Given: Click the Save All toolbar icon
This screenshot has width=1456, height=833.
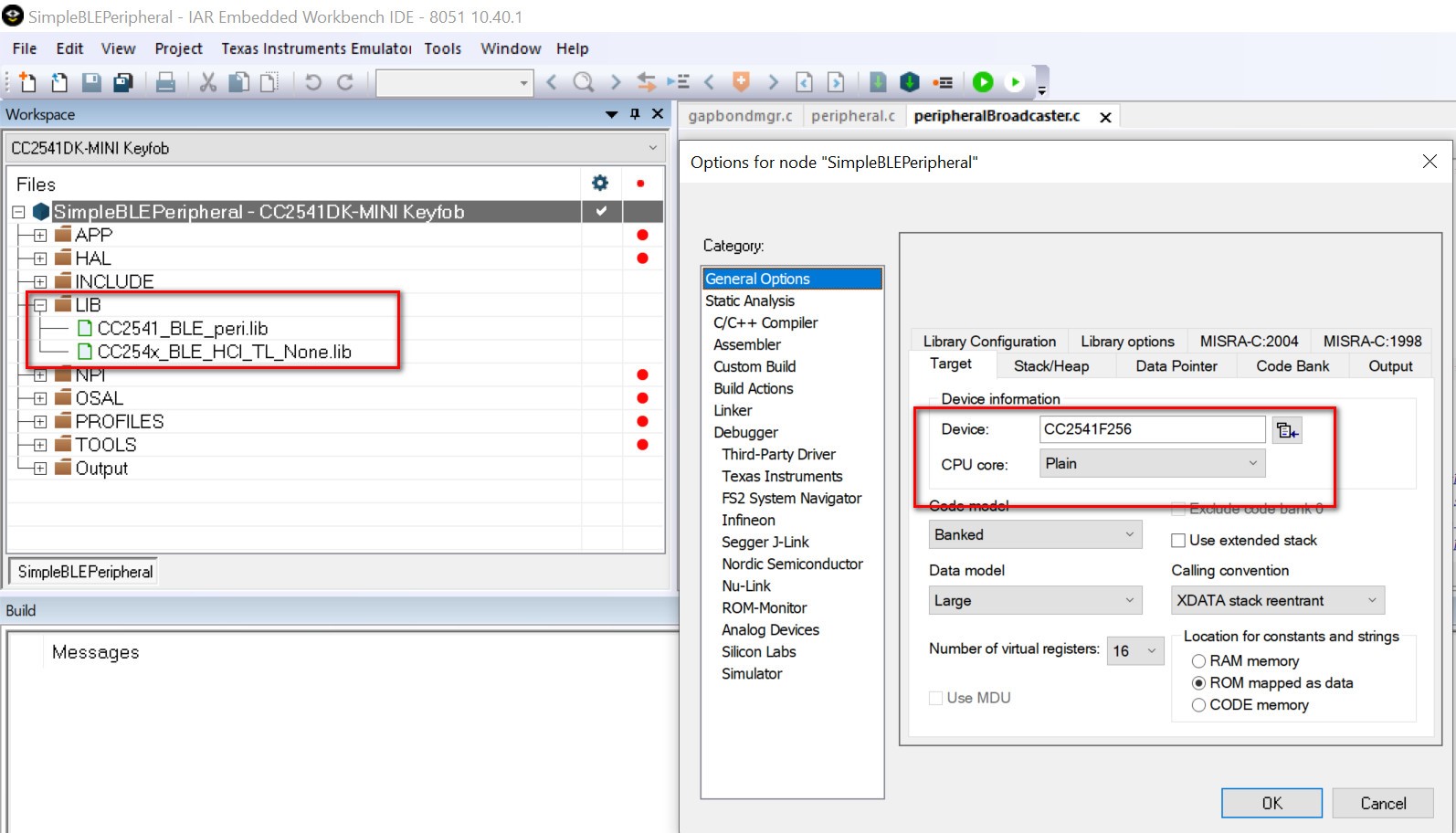Looking at the screenshot, I should 122,82.
